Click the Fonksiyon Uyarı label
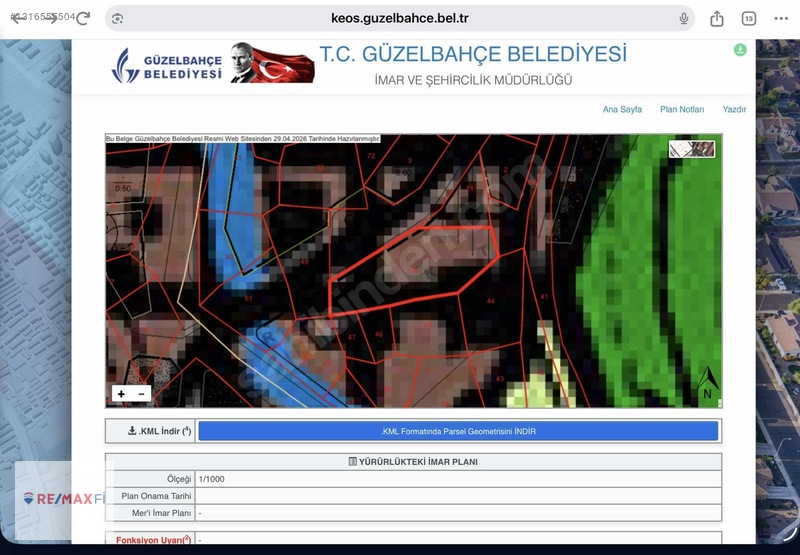 pyautogui.click(x=154, y=539)
